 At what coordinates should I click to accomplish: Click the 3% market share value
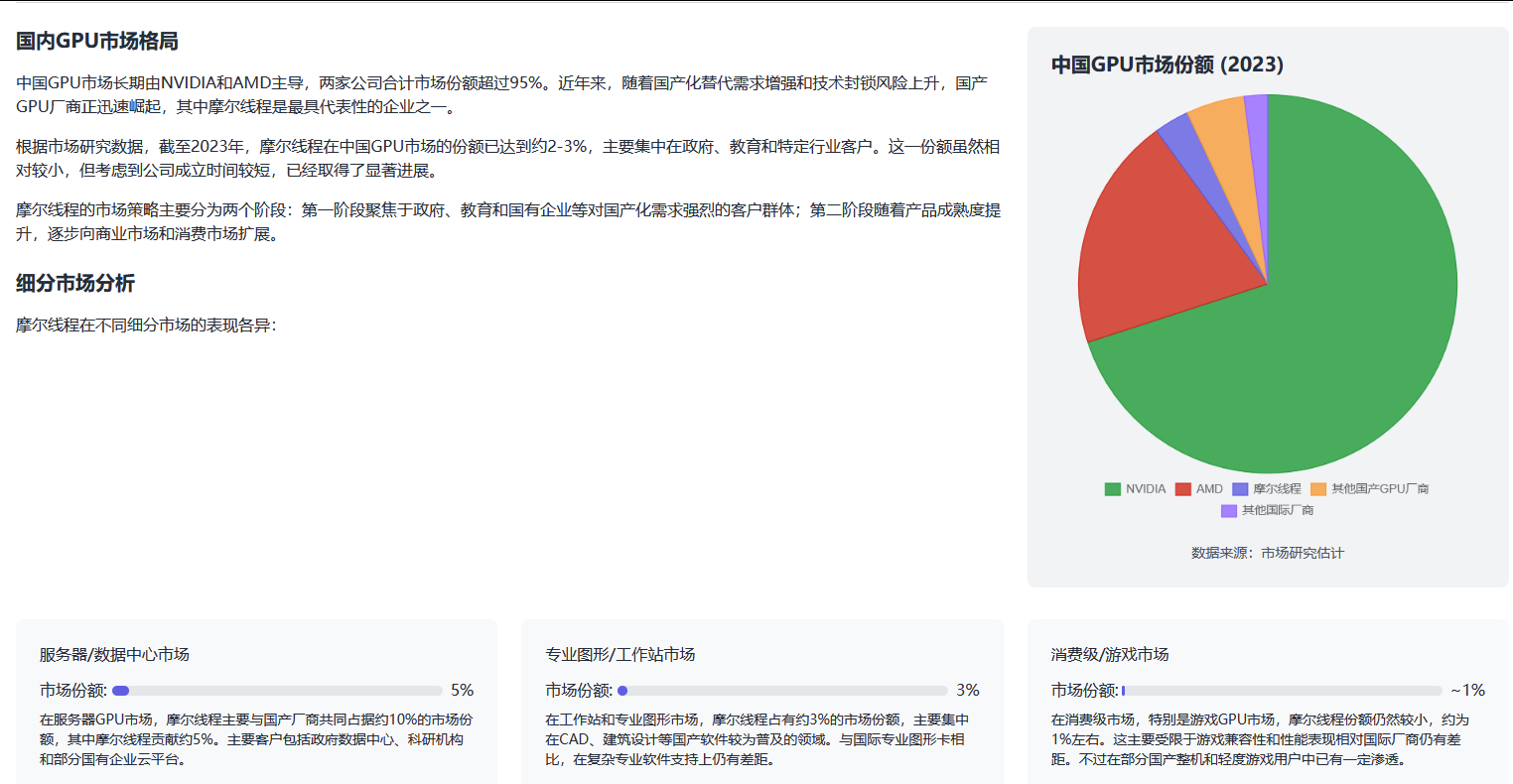(x=968, y=690)
